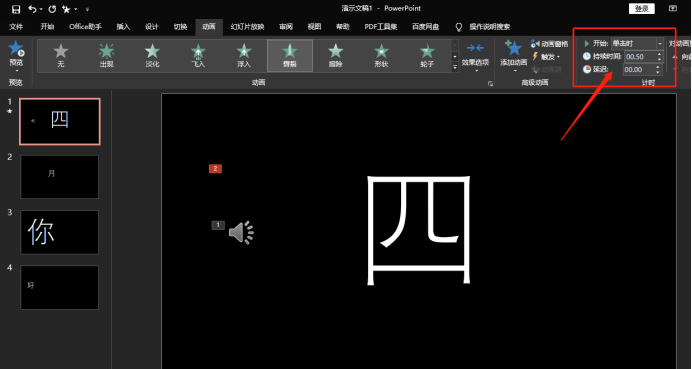Apply the 淡化 fade animation
Image resolution: width=692 pixels, height=369 pixels.
(x=152, y=55)
